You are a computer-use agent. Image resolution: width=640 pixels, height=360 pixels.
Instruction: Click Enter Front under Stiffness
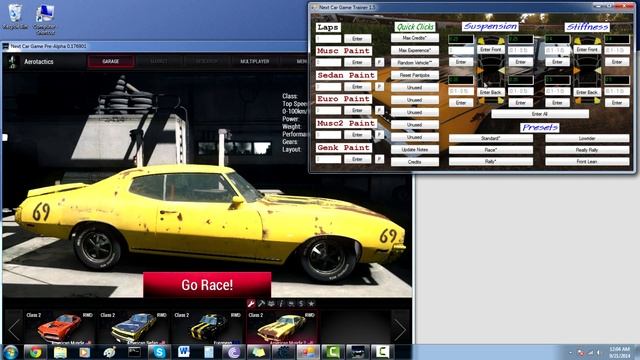587,49
